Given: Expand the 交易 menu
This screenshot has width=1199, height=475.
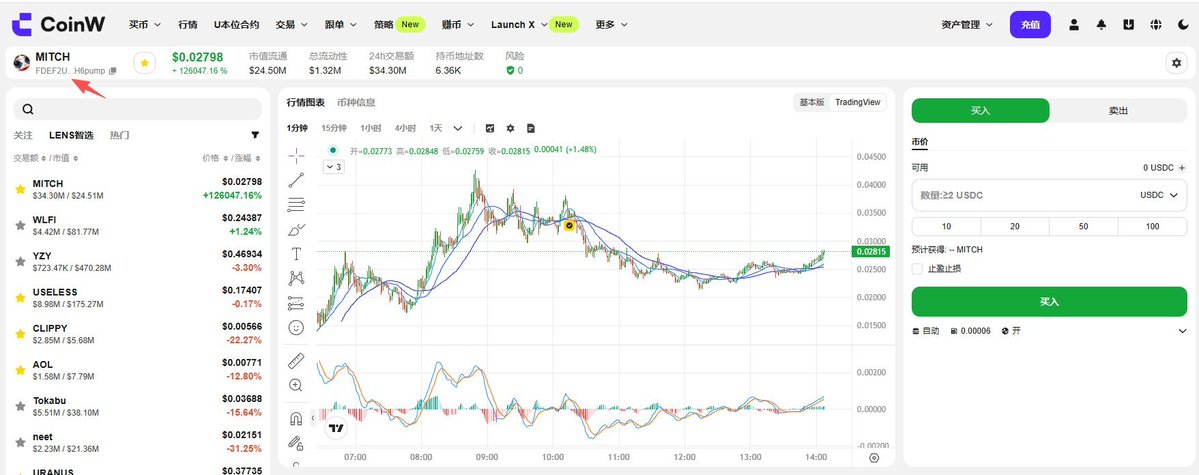Looking at the screenshot, I should [x=291, y=24].
